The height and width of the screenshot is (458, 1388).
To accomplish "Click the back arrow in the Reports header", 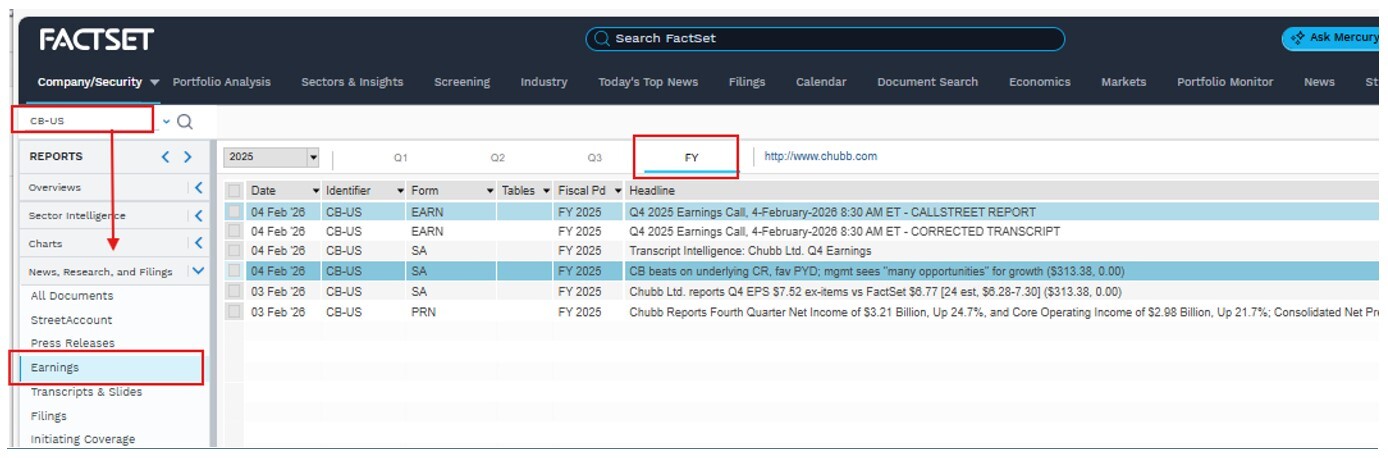I will coord(167,157).
